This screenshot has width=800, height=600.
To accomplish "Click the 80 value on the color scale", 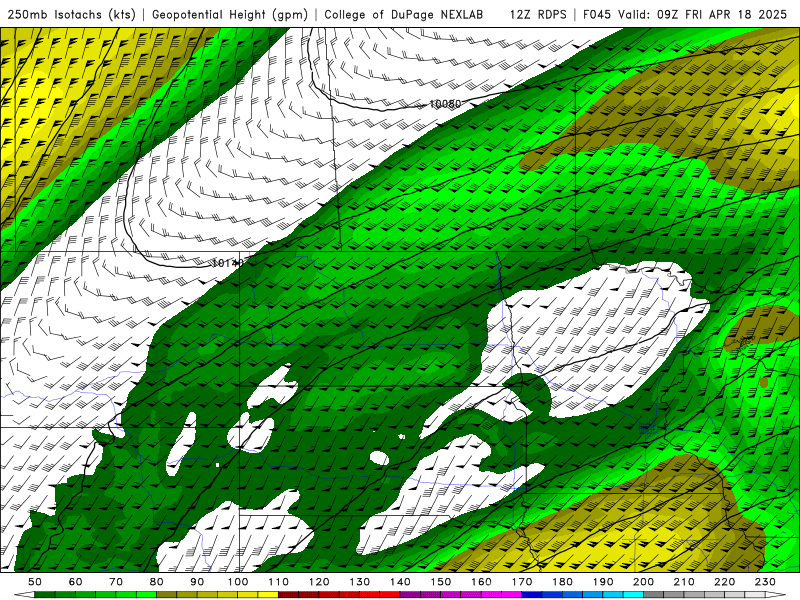I will (157, 582).
